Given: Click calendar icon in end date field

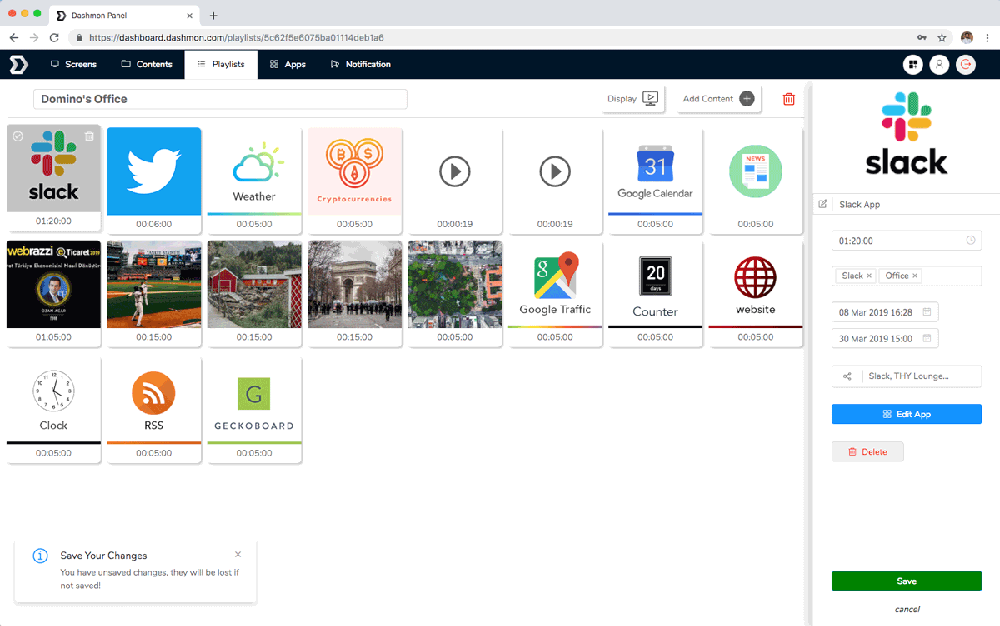Looking at the screenshot, I should click(927, 338).
